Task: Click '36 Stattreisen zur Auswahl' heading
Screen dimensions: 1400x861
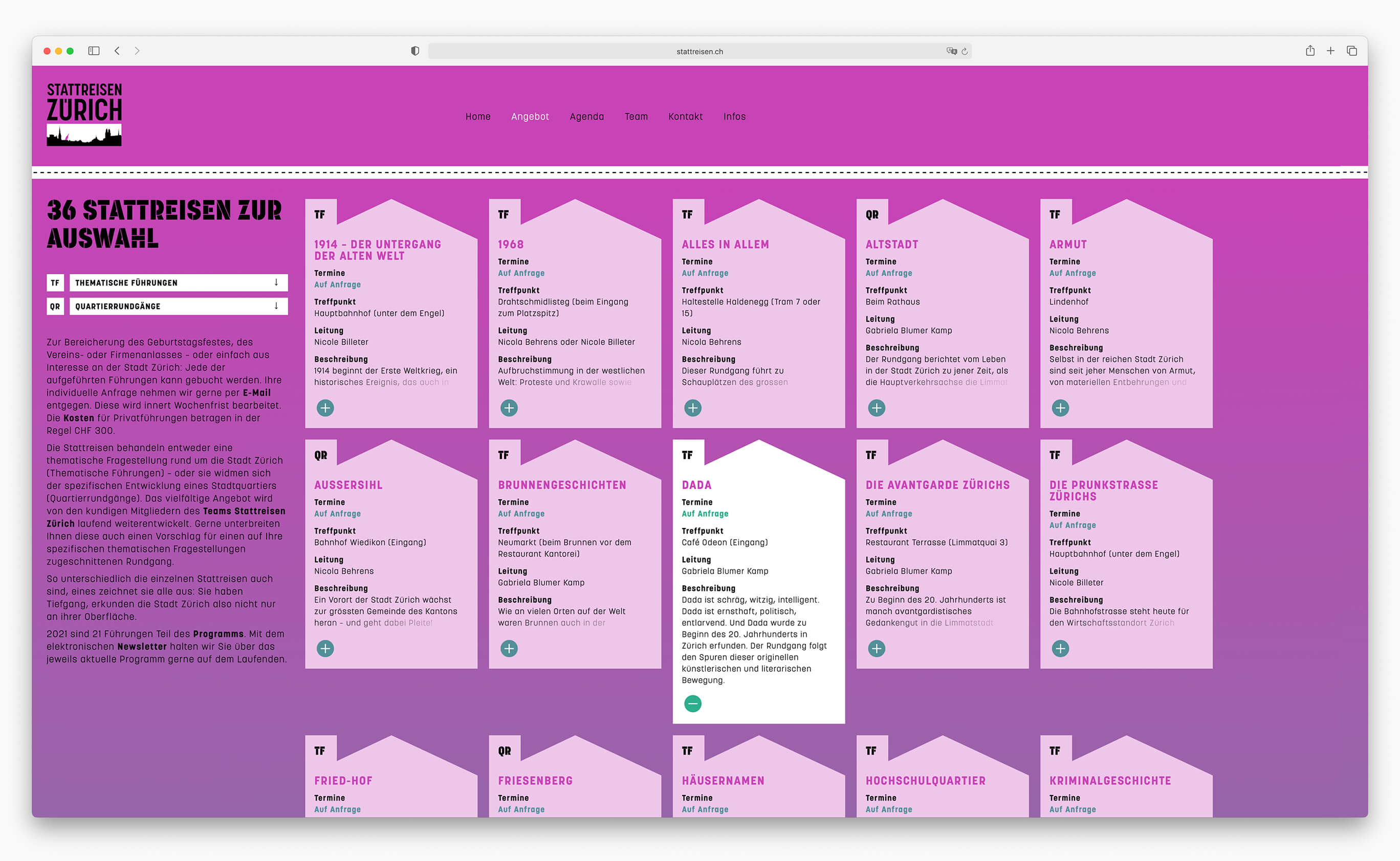Action: 164,225
